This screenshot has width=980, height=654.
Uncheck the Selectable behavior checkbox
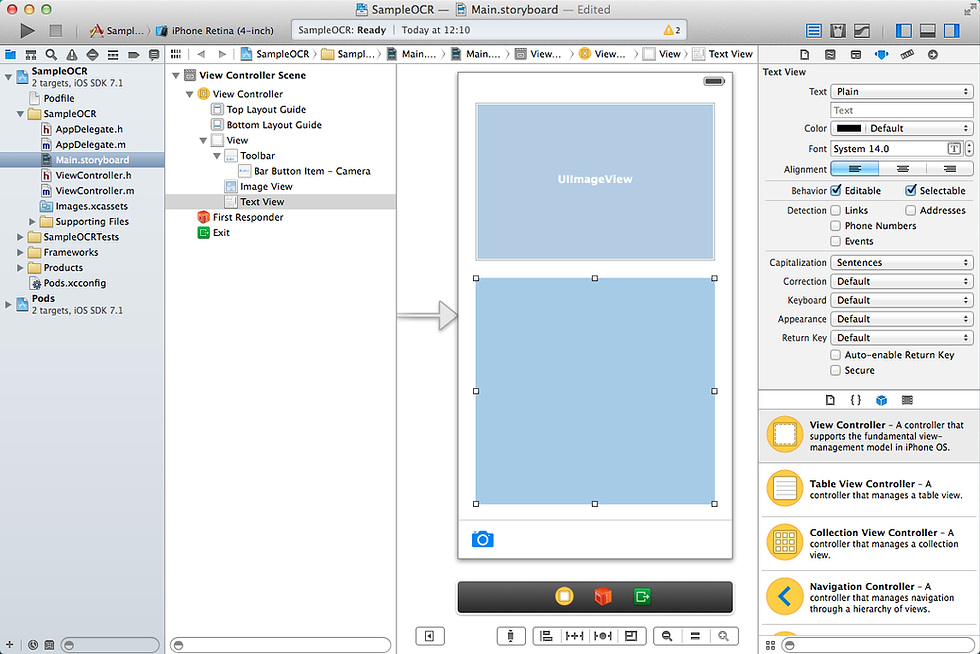(911, 191)
